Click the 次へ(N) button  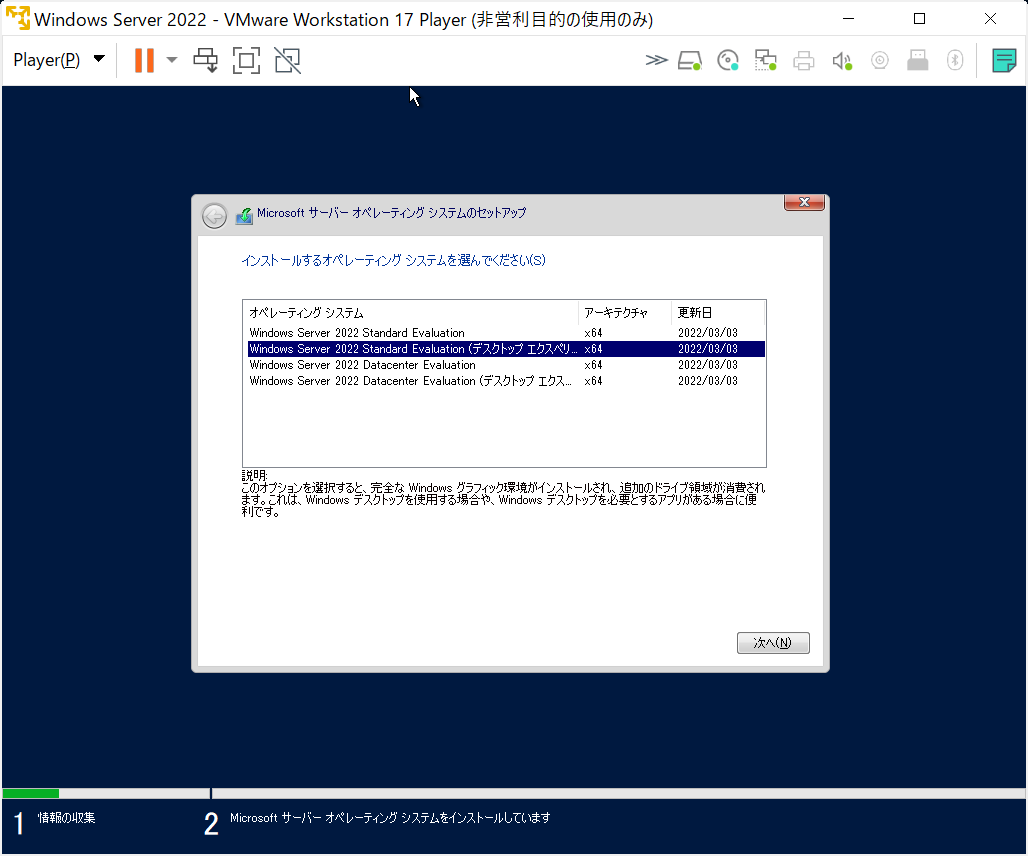tap(773, 642)
